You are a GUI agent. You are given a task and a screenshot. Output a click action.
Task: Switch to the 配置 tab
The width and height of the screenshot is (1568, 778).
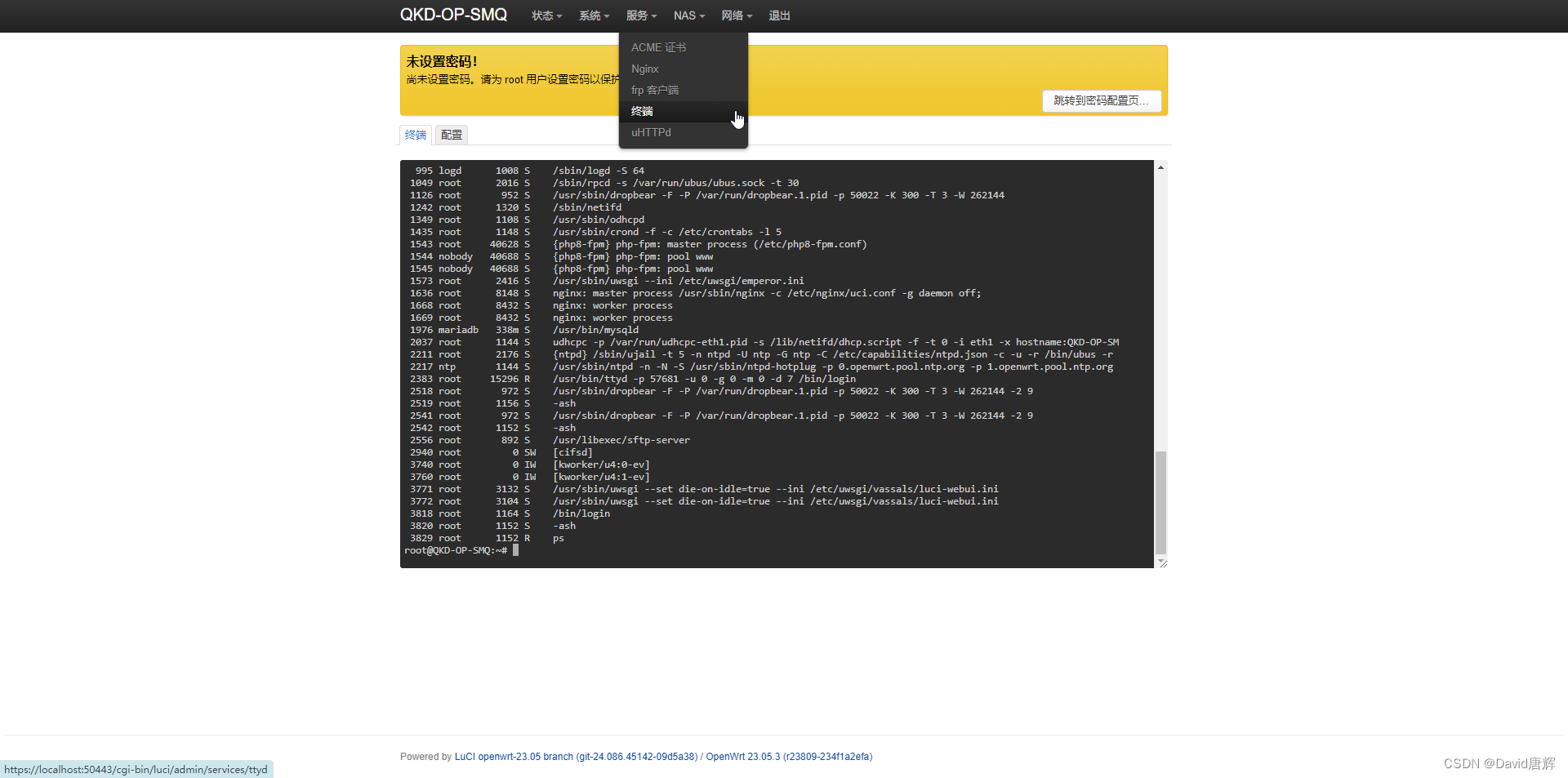point(451,134)
